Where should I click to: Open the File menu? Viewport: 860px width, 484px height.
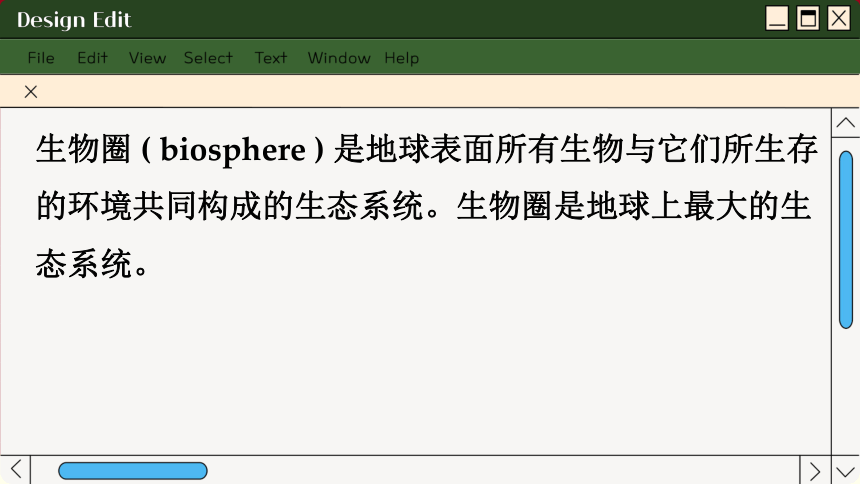(41, 58)
